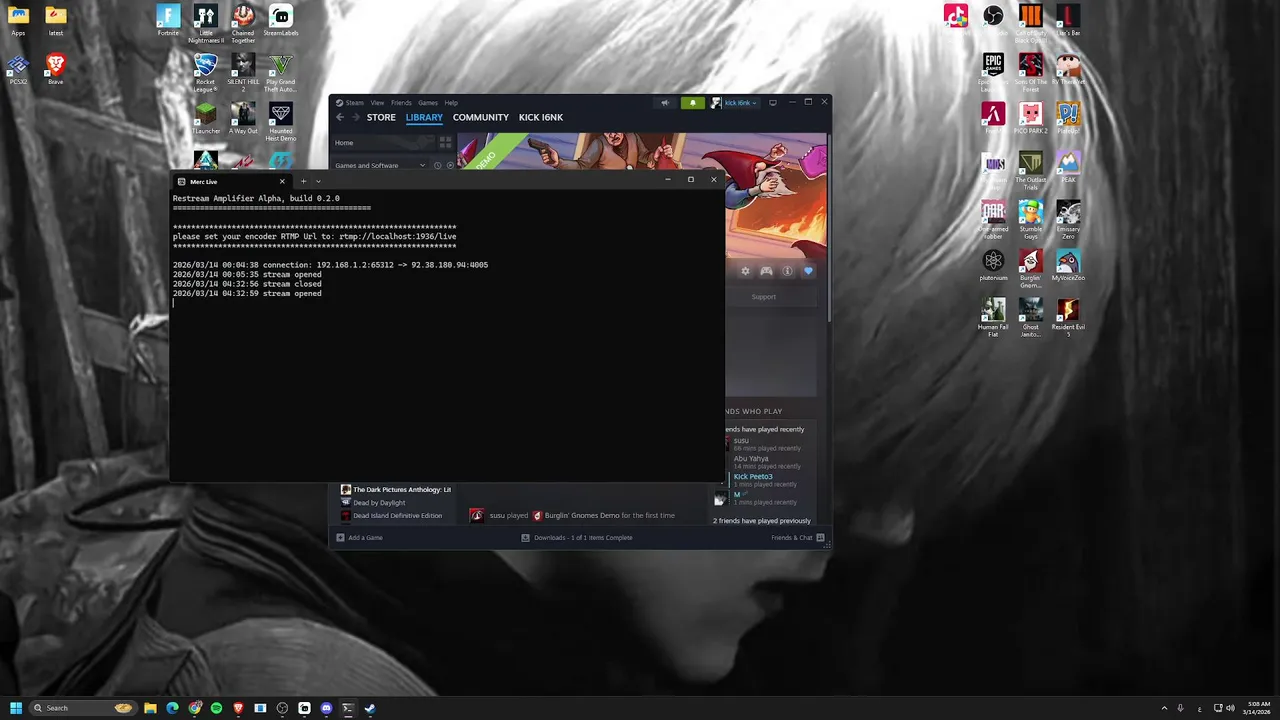
Task: Click Steam green notifications bell
Action: [693, 102]
